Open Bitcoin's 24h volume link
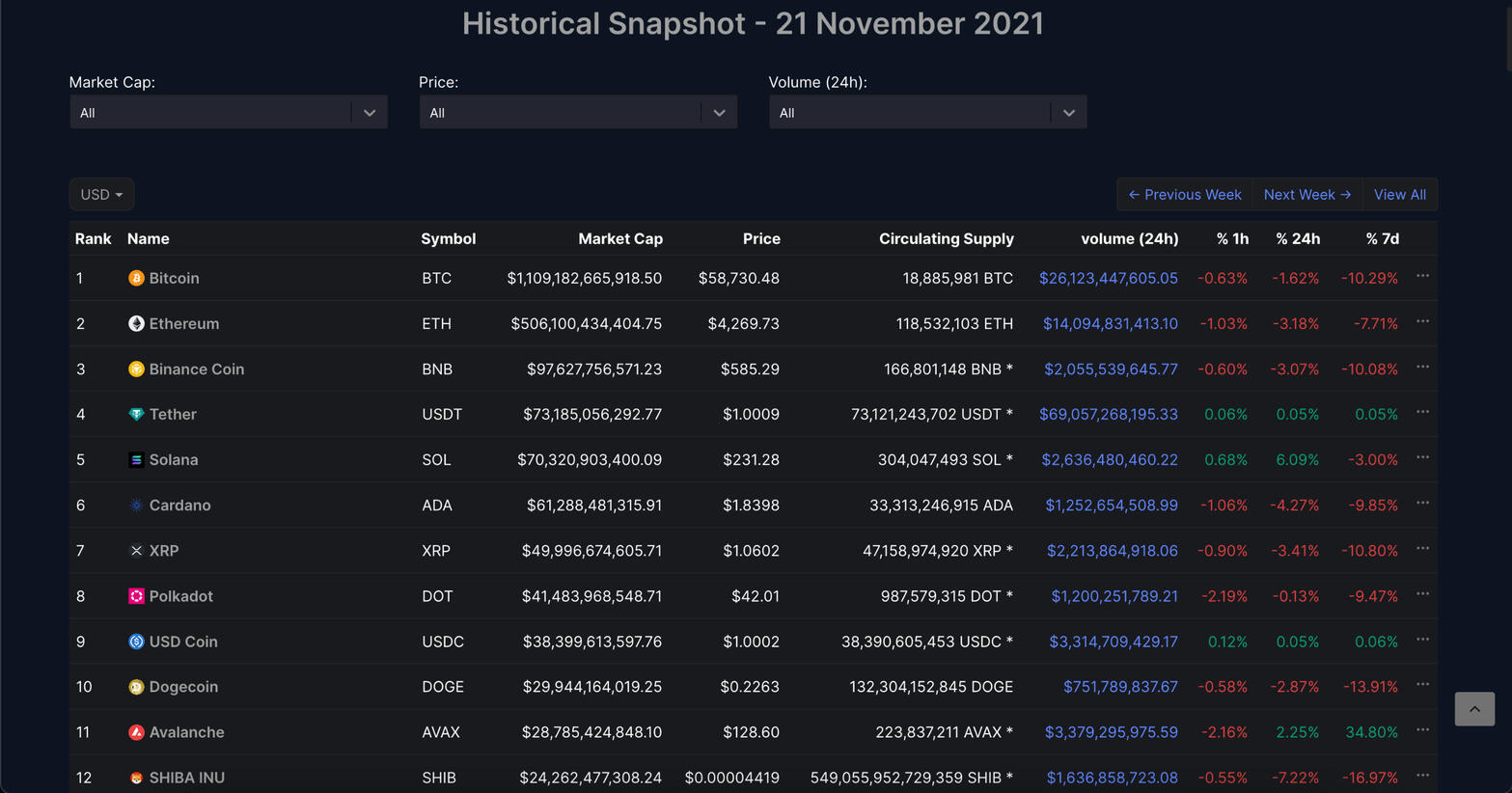The width and height of the screenshot is (1512, 793). pyautogui.click(x=1108, y=278)
